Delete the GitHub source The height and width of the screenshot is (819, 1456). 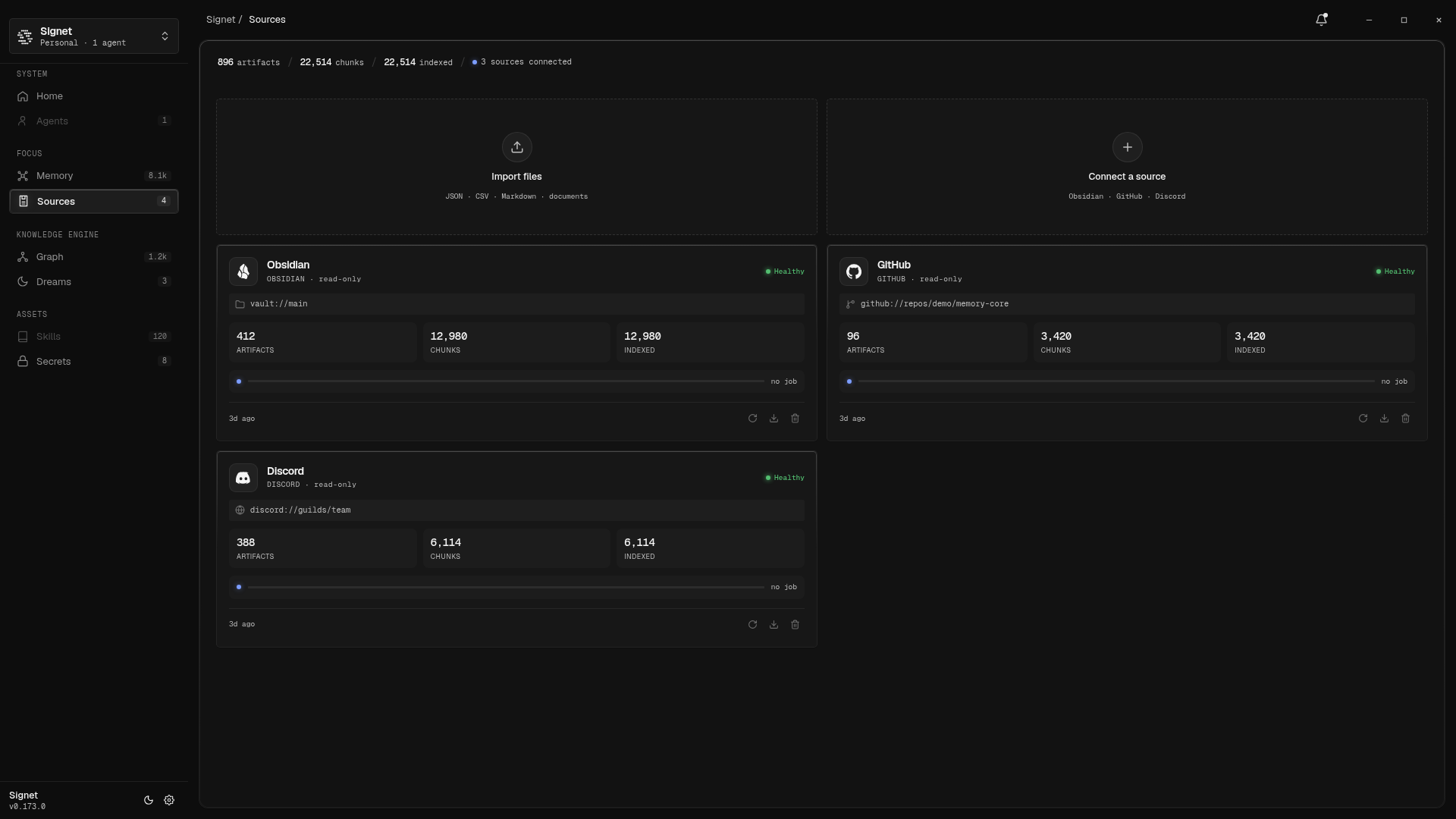coord(1405,419)
